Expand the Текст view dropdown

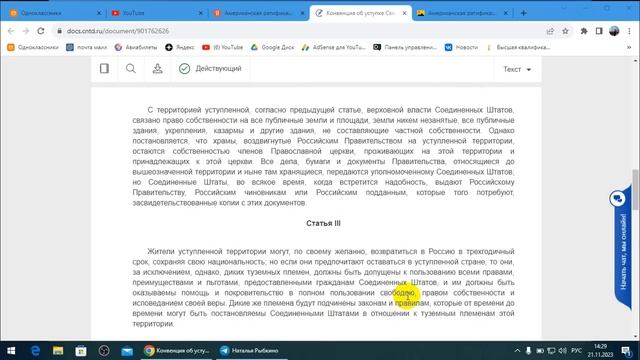coord(517,69)
